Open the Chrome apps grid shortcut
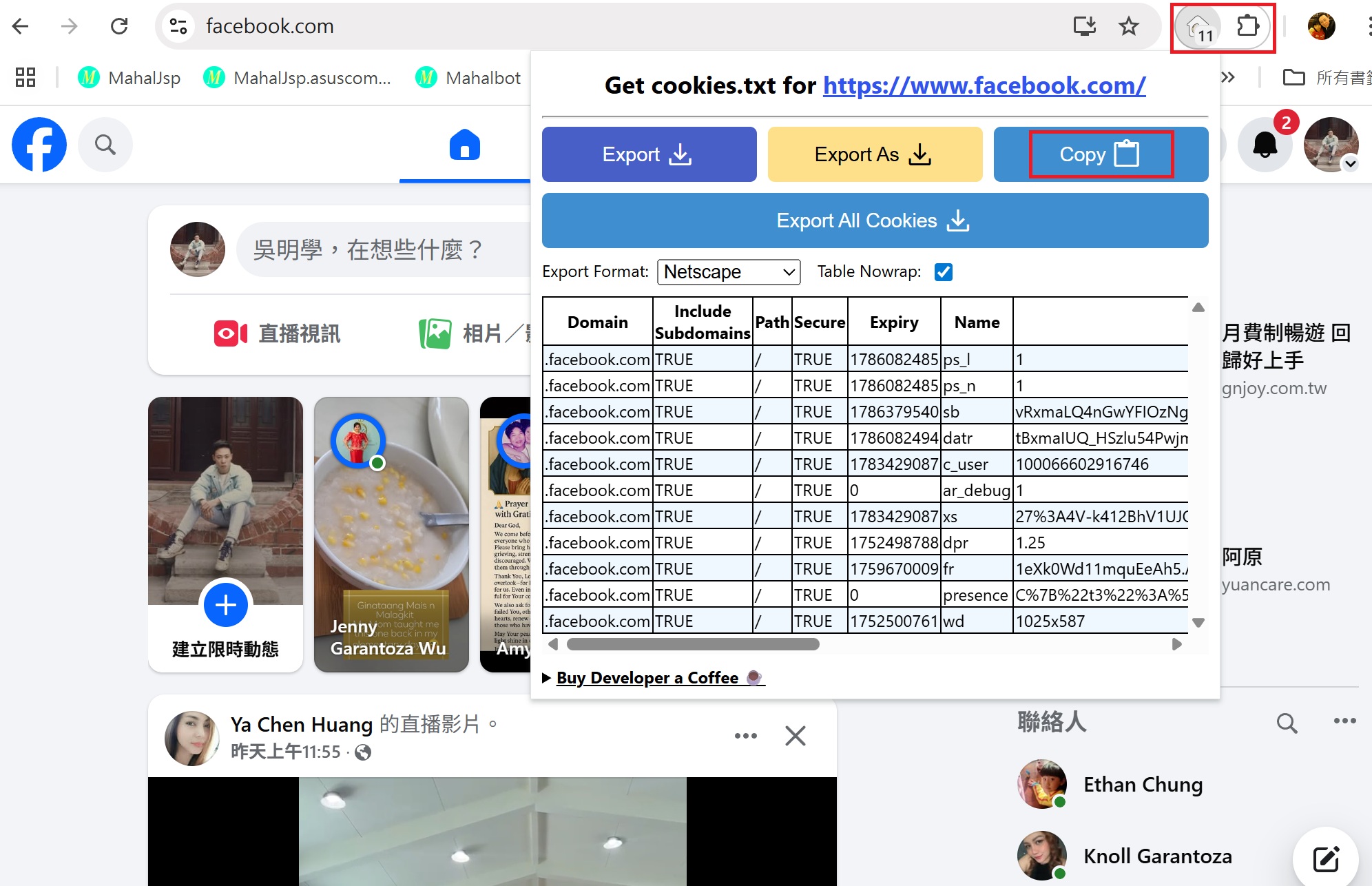The width and height of the screenshot is (1372, 886). [x=25, y=77]
